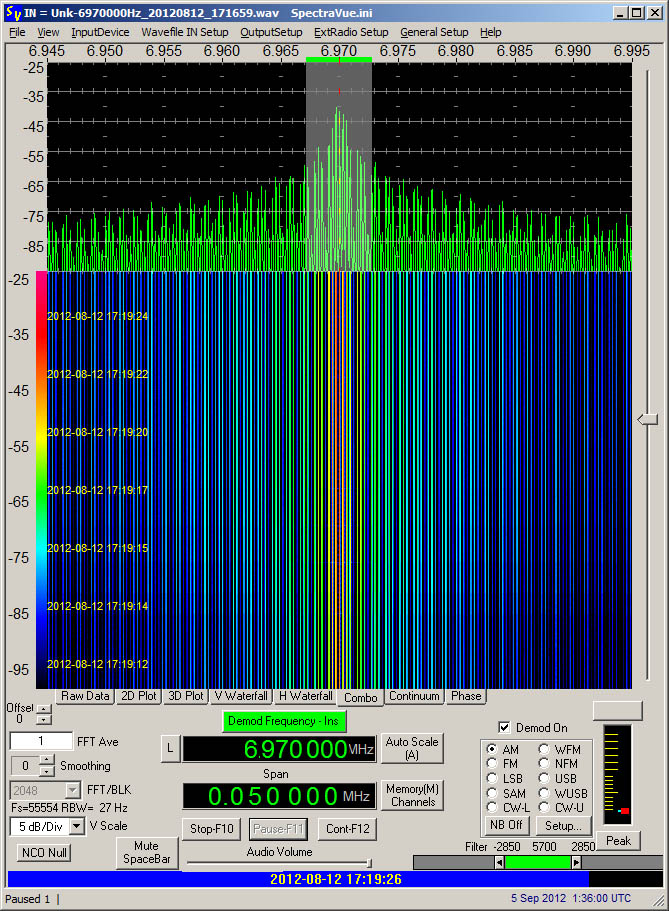
Task: Click the demod passband highlight in spectrum
Action: 339,166
